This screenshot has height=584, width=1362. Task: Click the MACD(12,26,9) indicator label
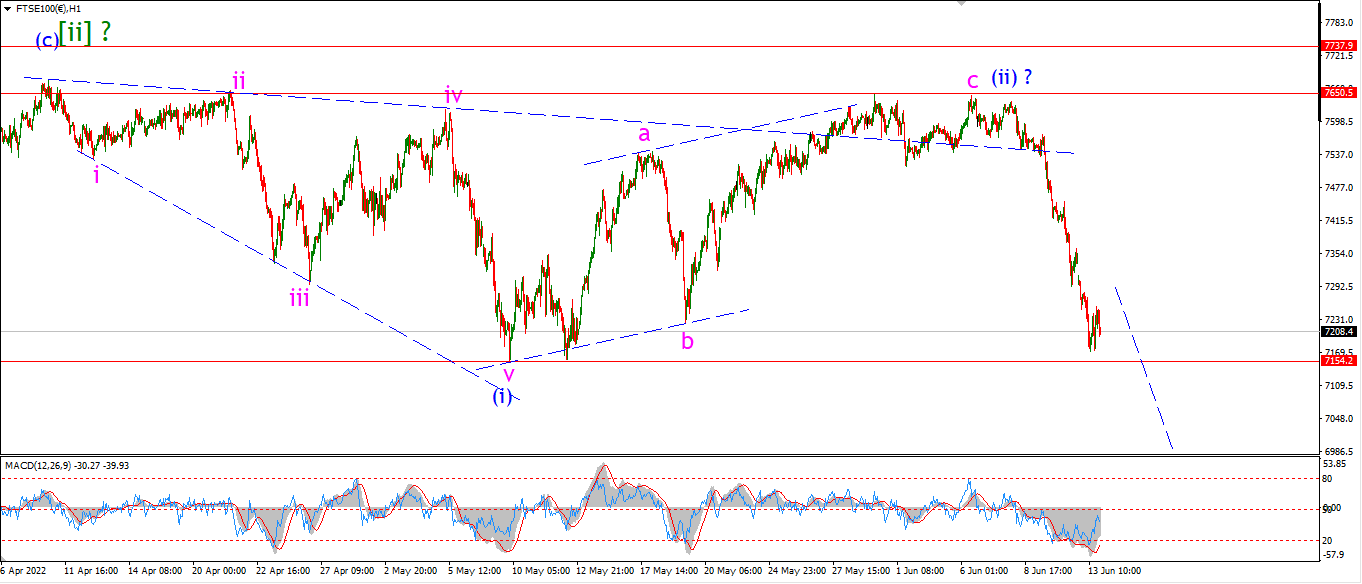tap(66, 465)
